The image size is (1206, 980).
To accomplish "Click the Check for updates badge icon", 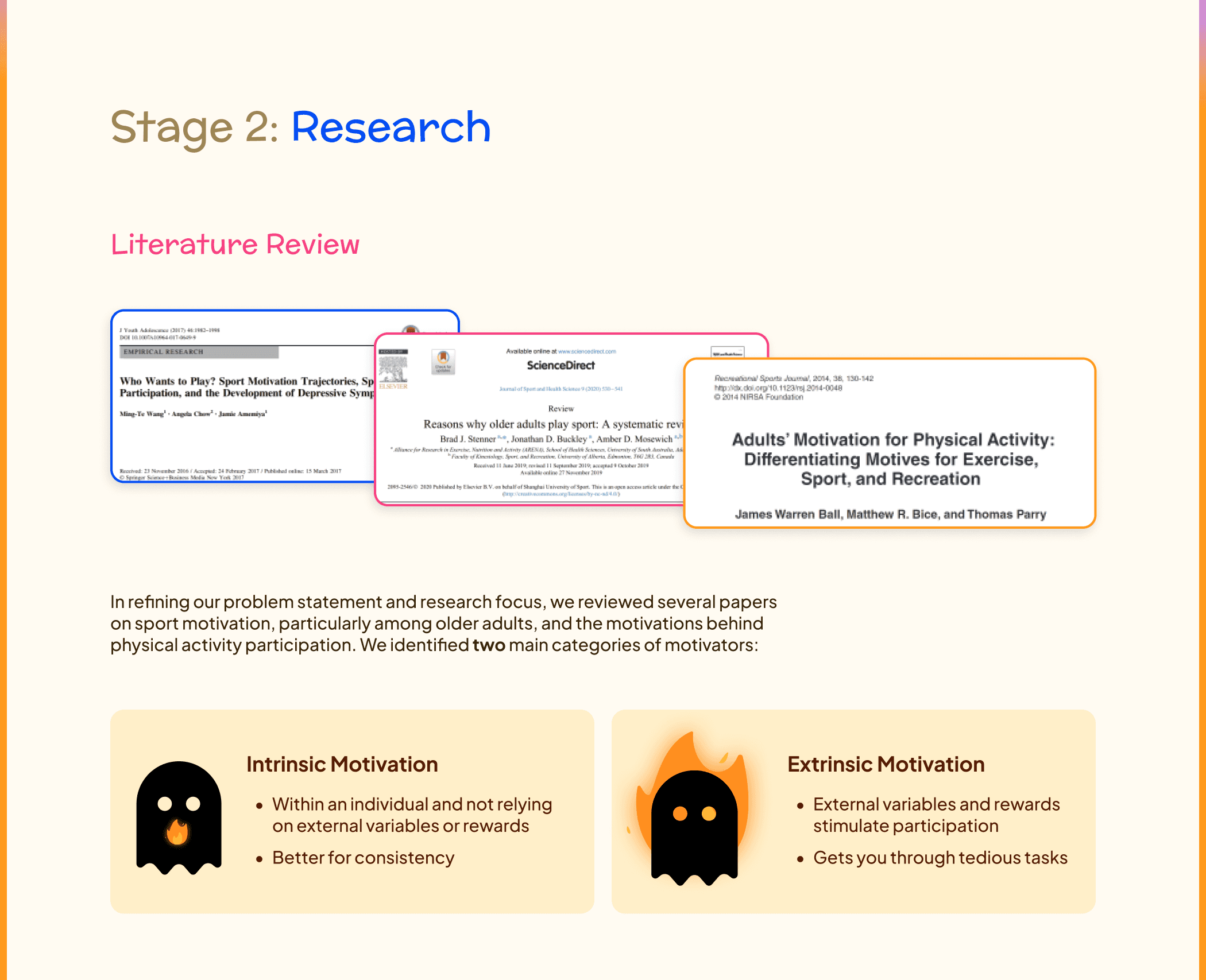I will tap(443, 362).
